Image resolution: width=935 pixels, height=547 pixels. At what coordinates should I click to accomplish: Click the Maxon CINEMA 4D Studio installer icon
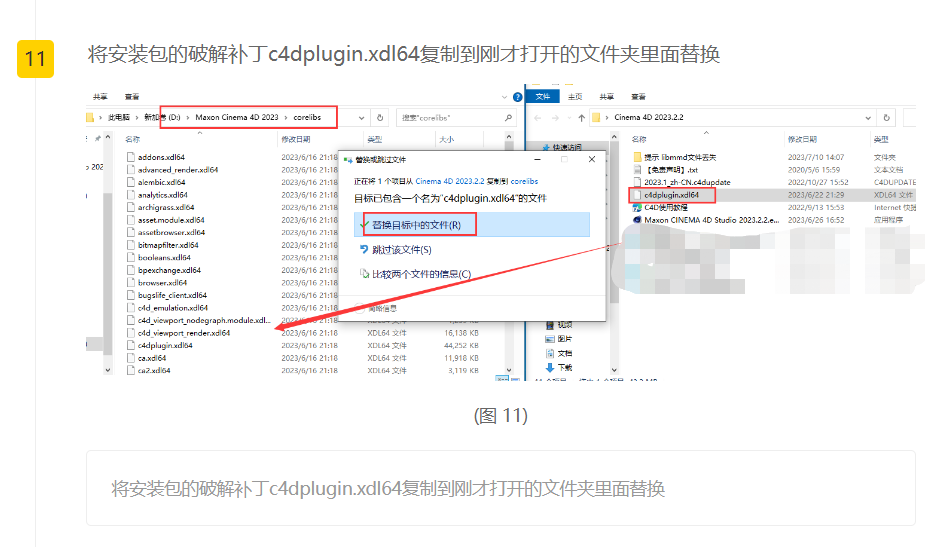tap(637, 220)
